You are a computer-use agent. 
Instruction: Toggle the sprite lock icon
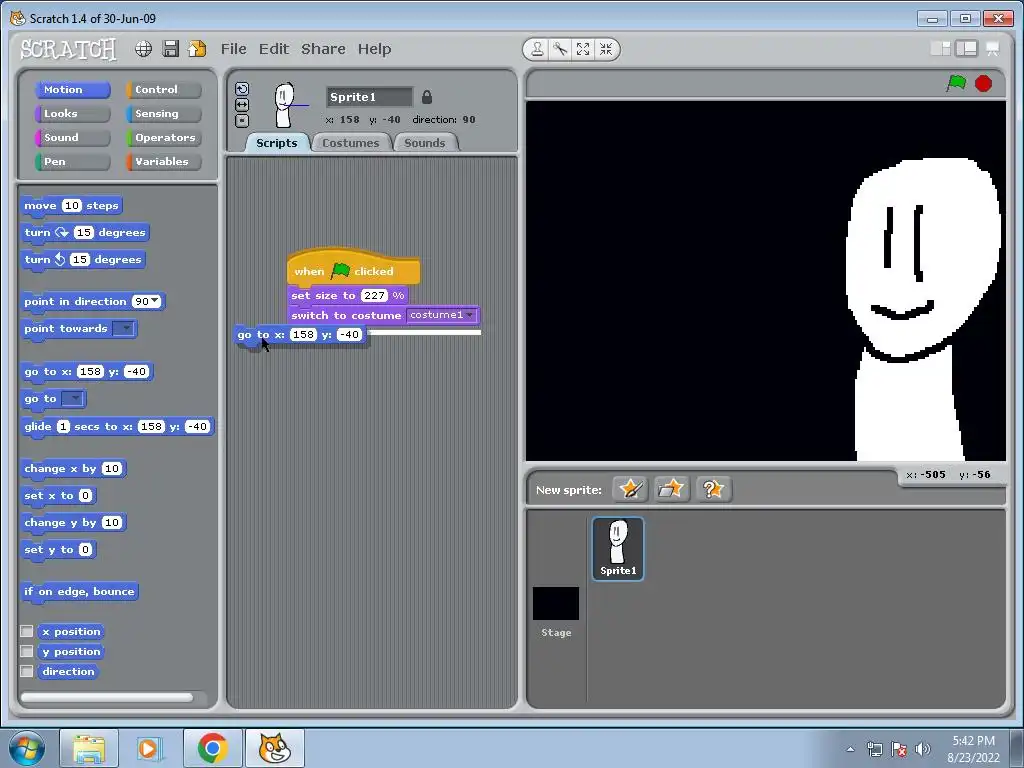click(x=426, y=97)
